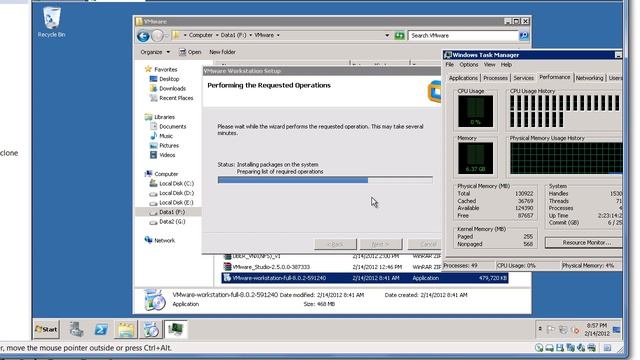Viewport: 640px width, 360px height.
Task: Open Server Manager from taskbar
Action: pos(76,329)
